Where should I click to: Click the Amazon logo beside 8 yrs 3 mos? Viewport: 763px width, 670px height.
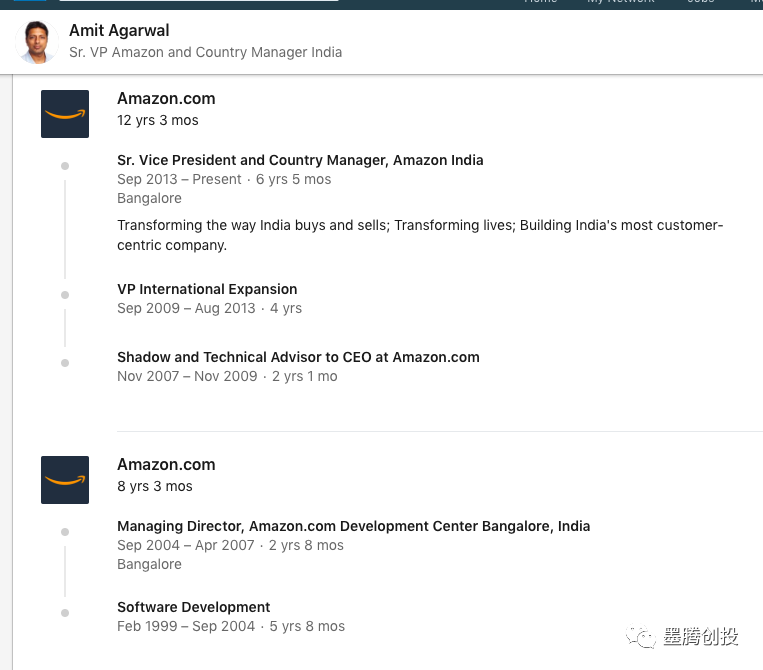[x=65, y=480]
